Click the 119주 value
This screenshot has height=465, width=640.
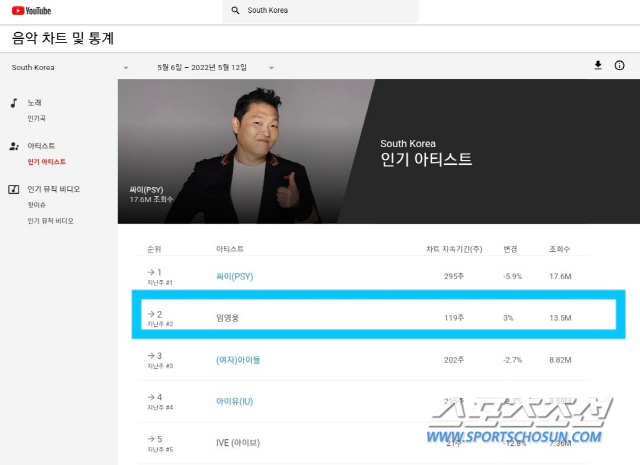pyautogui.click(x=454, y=318)
